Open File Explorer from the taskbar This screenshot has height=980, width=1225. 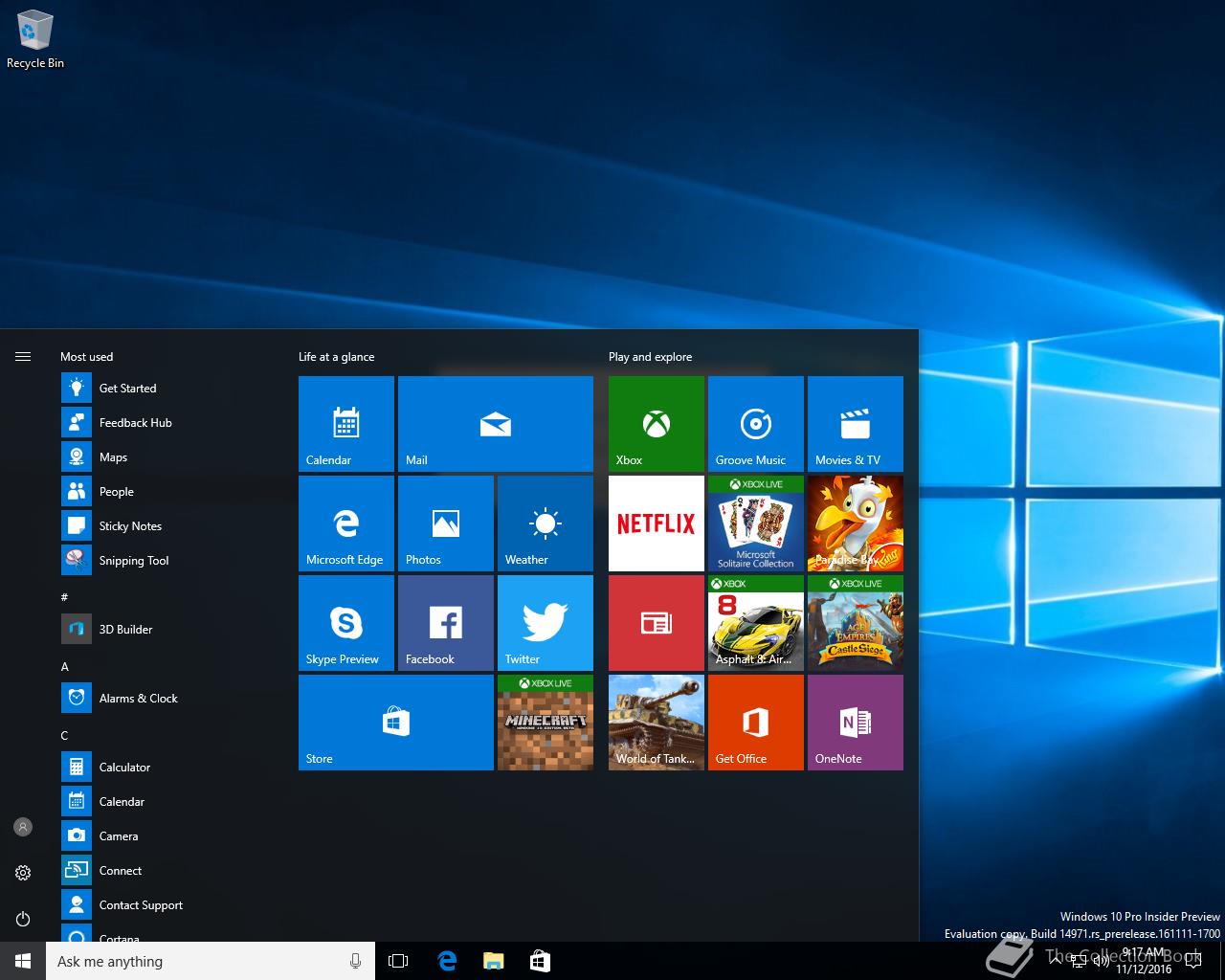[493, 961]
